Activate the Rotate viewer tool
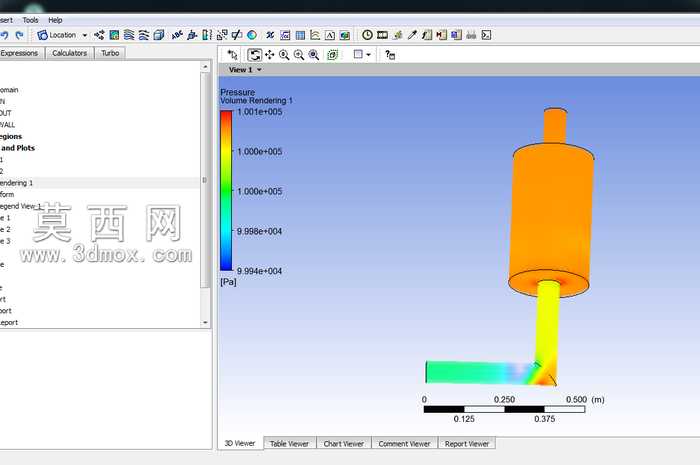Viewport: 700px width, 465px height. [x=254, y=55]
